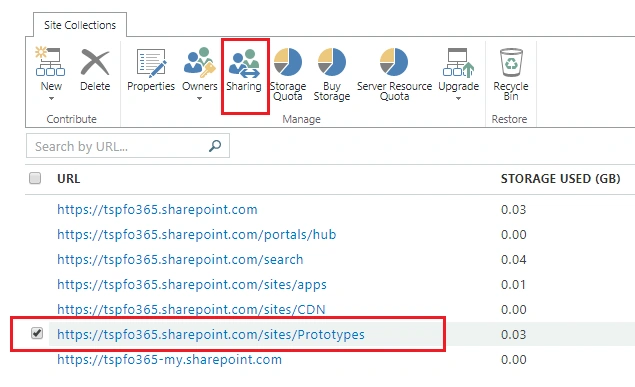Open the sites/CDN site link
635x387 pixels.
pos(191,309)
